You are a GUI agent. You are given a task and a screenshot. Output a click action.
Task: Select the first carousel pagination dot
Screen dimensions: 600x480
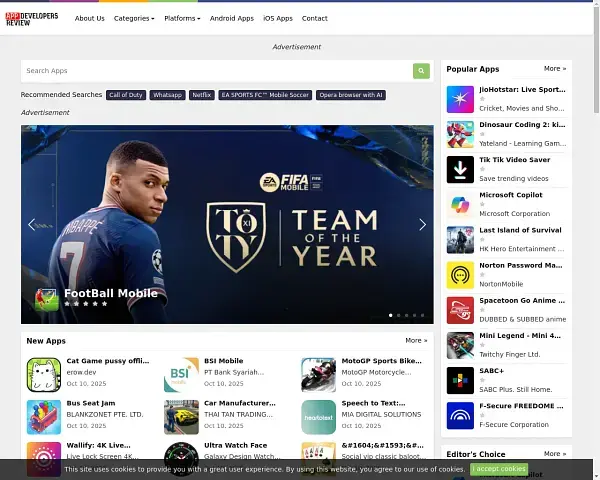pyautogui.click(x=390, y=315)
